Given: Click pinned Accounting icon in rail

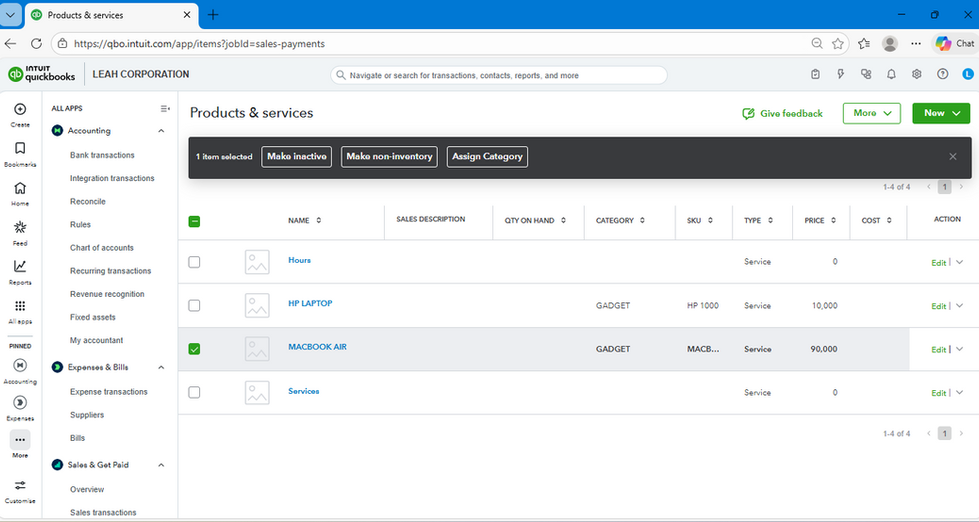Looking at the screenshot, I should 20,365.
